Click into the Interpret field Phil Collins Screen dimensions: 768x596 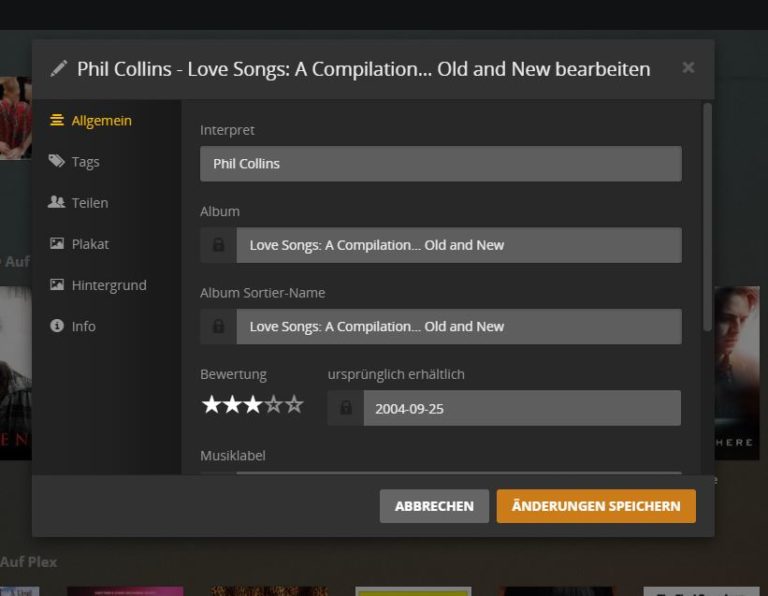point(441,164)
